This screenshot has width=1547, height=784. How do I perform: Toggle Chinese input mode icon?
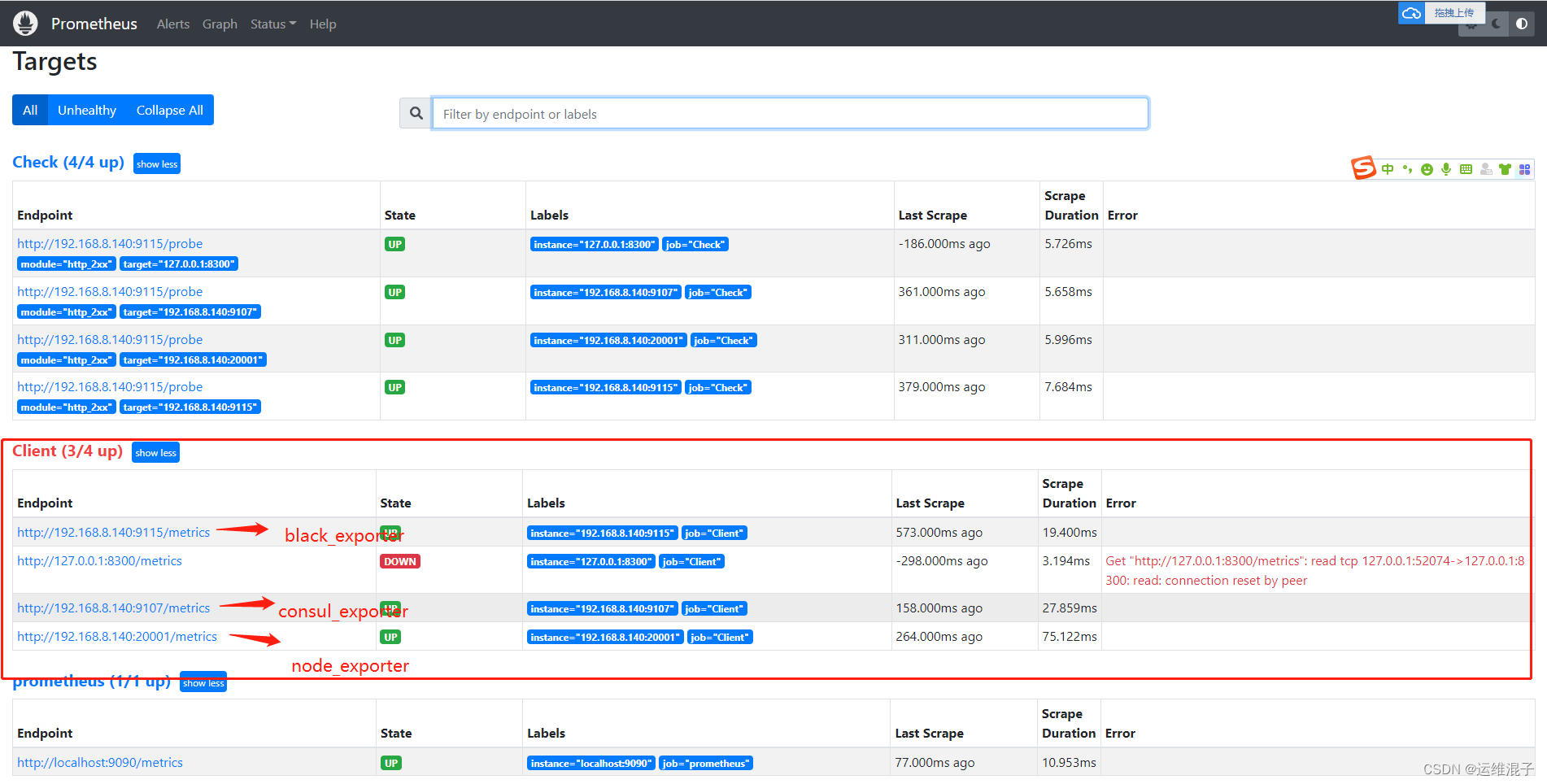(1388, 169)
